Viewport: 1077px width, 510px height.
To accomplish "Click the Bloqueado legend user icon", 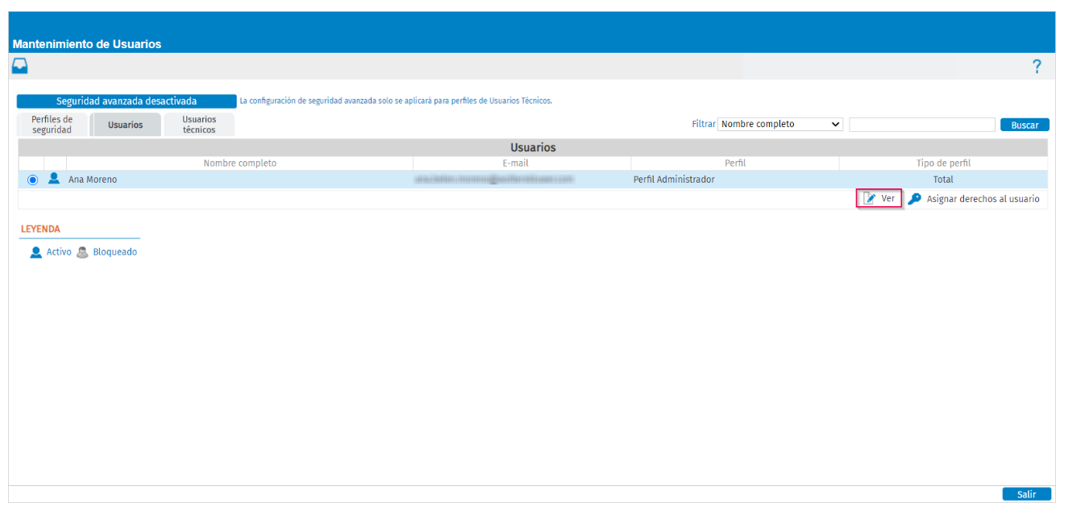I will tap(82, 253).
